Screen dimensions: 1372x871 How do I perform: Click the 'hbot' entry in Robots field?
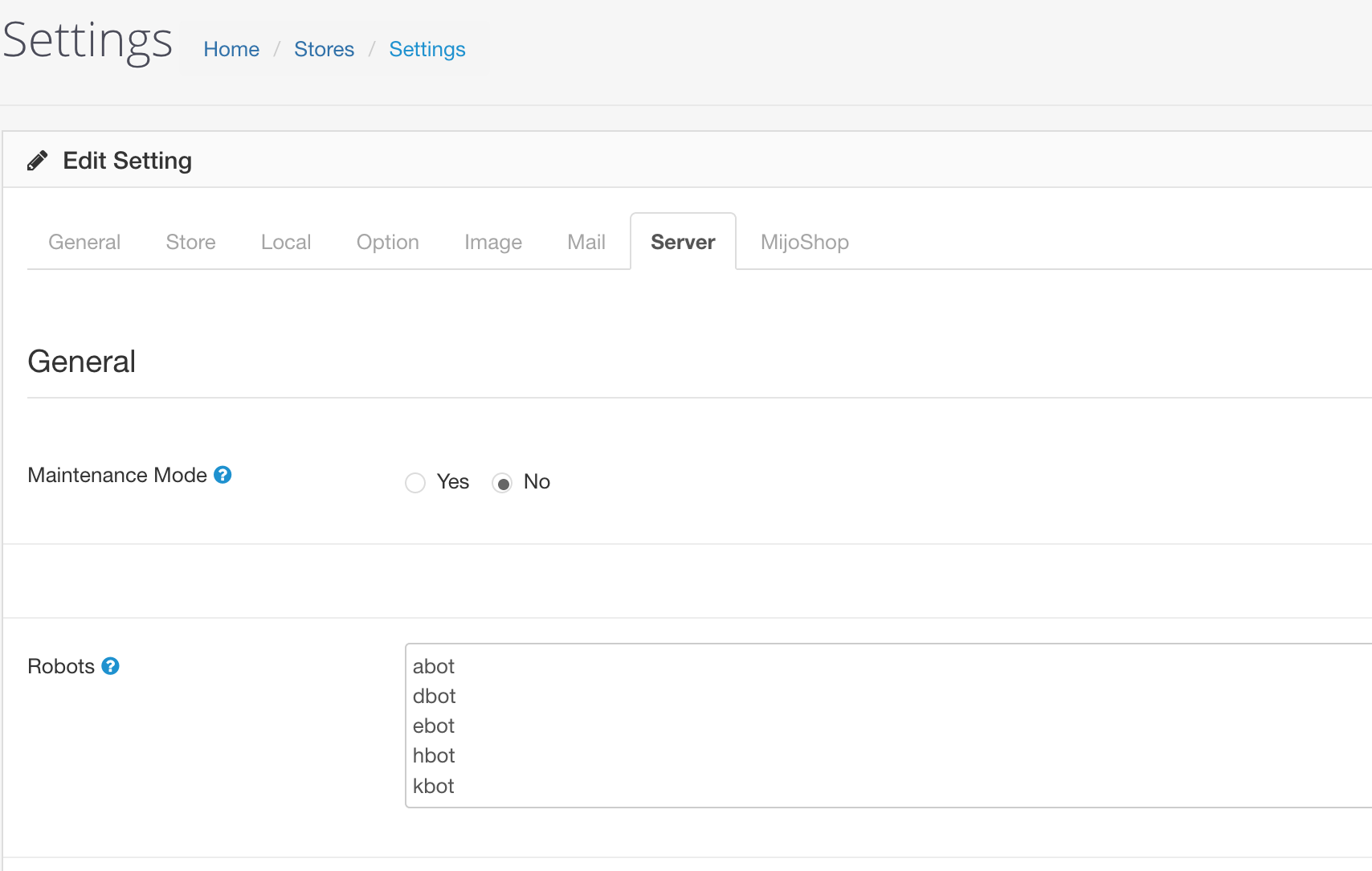[x=434, y=755]
